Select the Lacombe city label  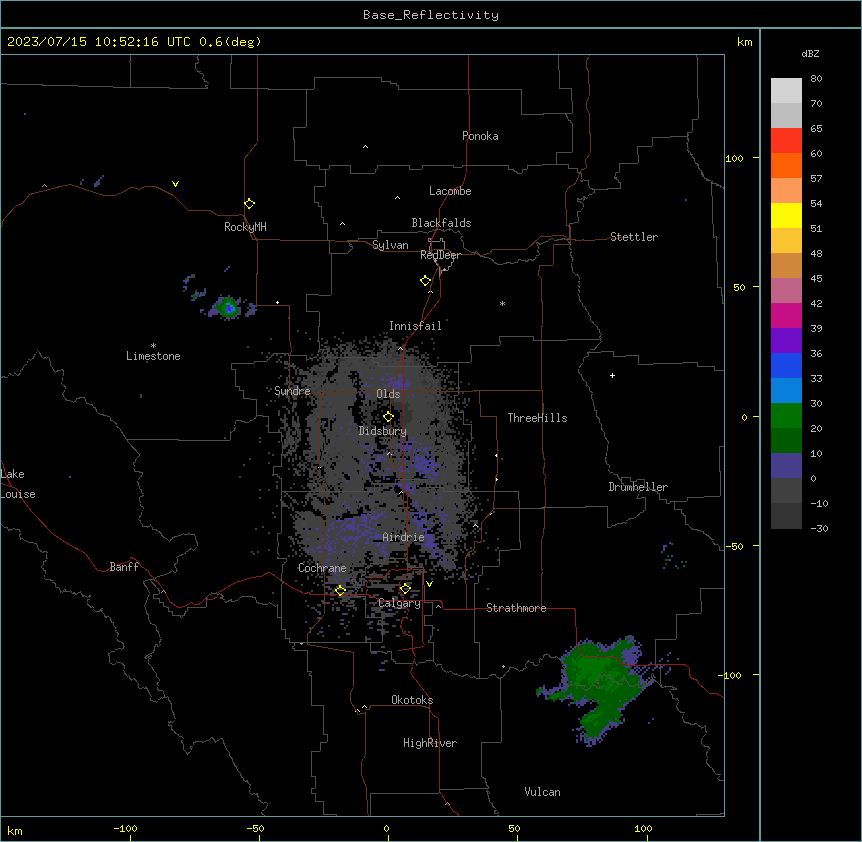click(450, 191)
